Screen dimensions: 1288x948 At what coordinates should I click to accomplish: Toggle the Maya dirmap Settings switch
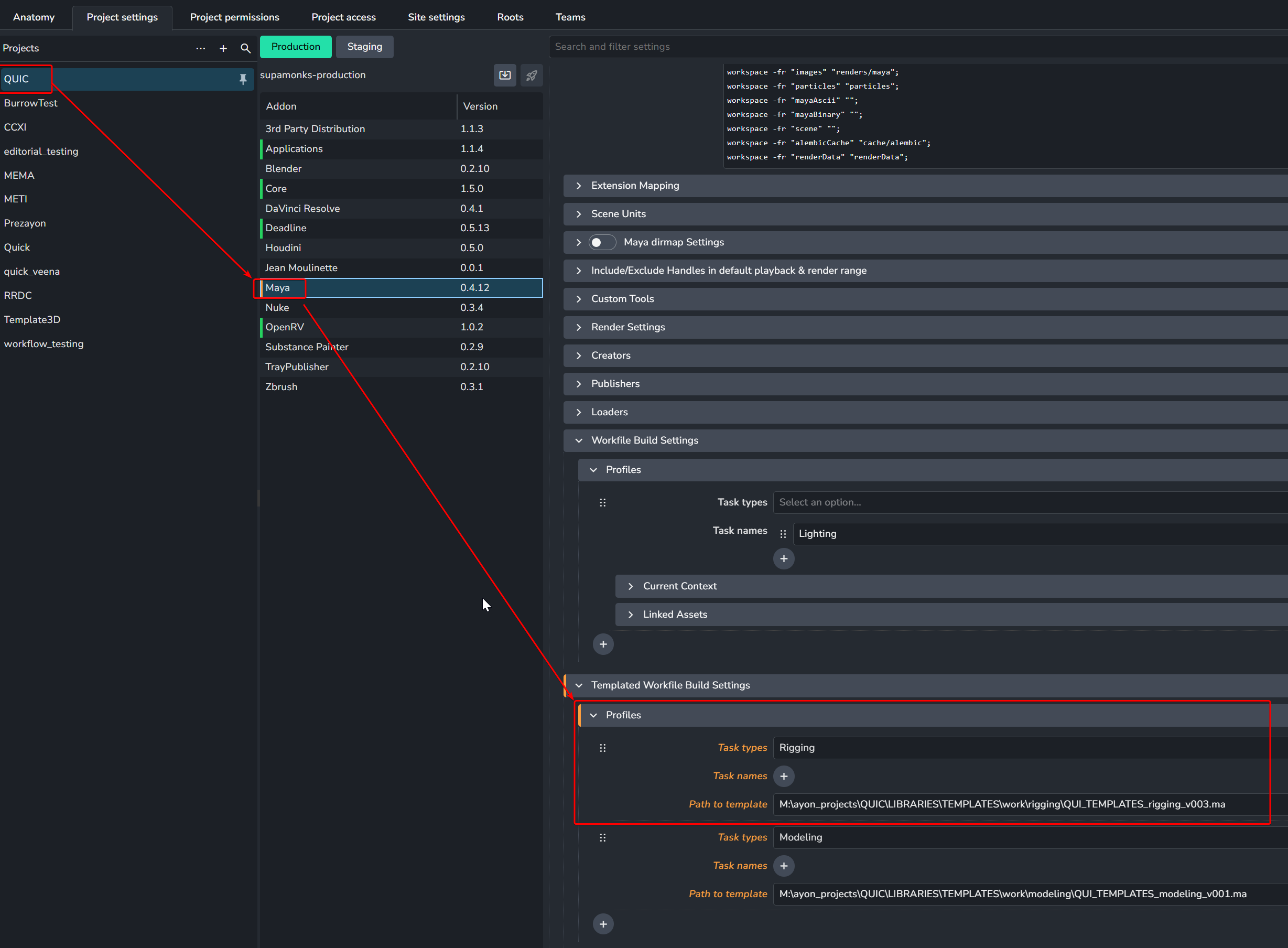[x=602, y=242]
